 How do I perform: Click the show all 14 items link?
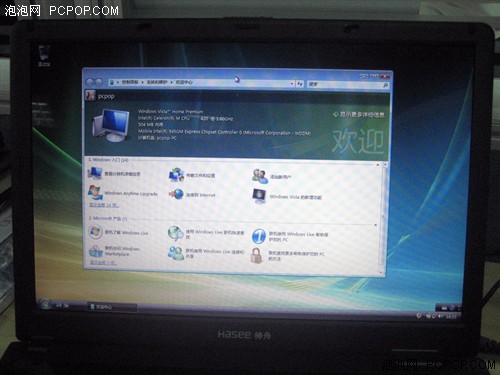(104, 205)
